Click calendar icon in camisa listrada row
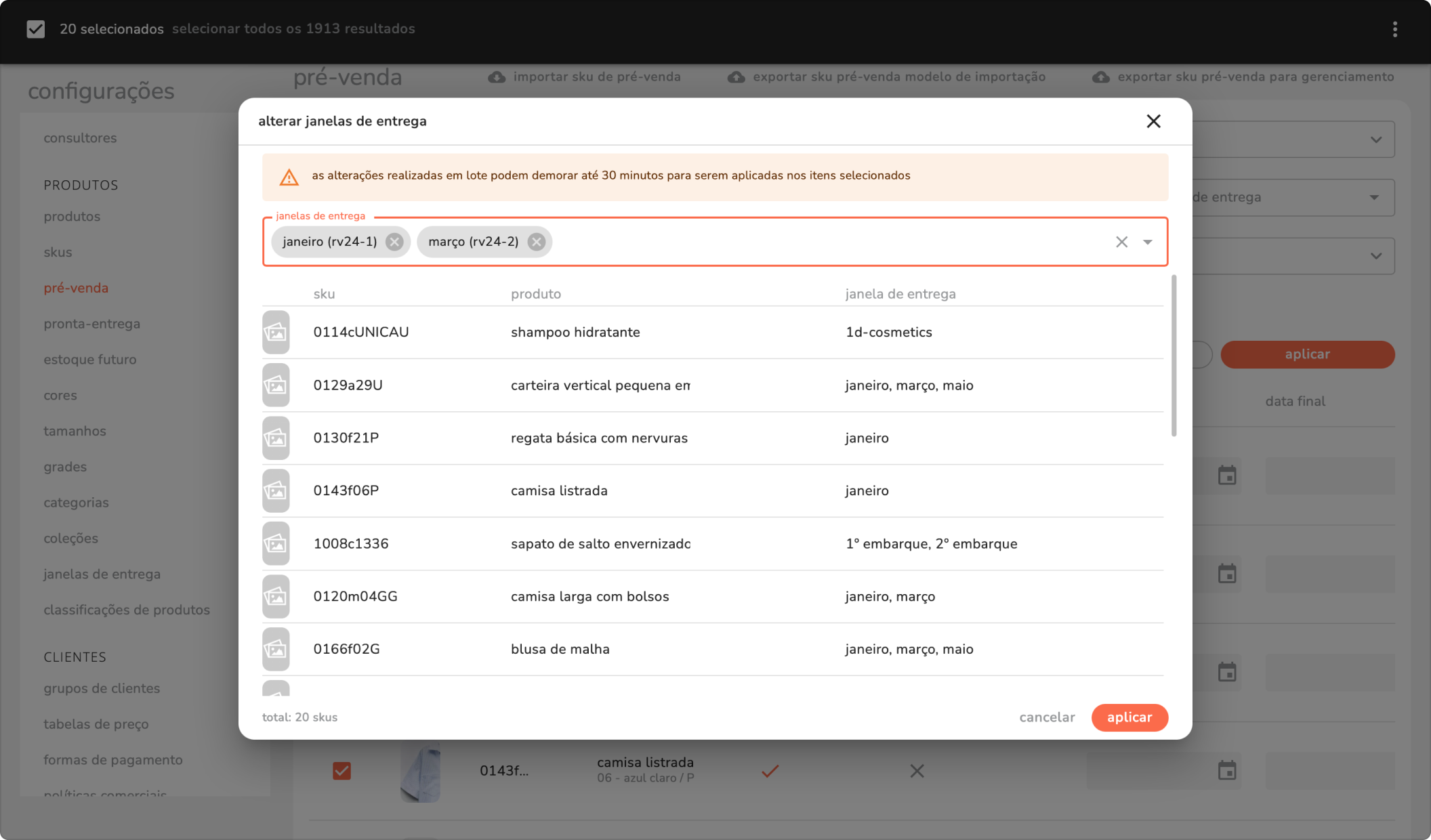 point(1227,771)
